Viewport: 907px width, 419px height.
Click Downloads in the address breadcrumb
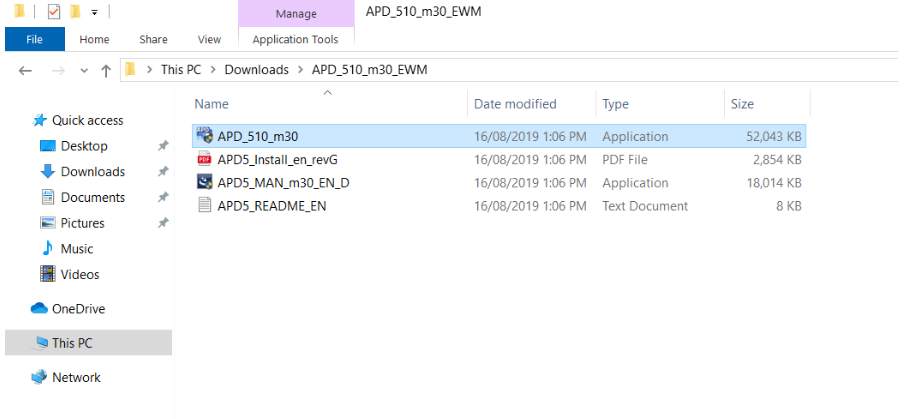pos(256,70)
